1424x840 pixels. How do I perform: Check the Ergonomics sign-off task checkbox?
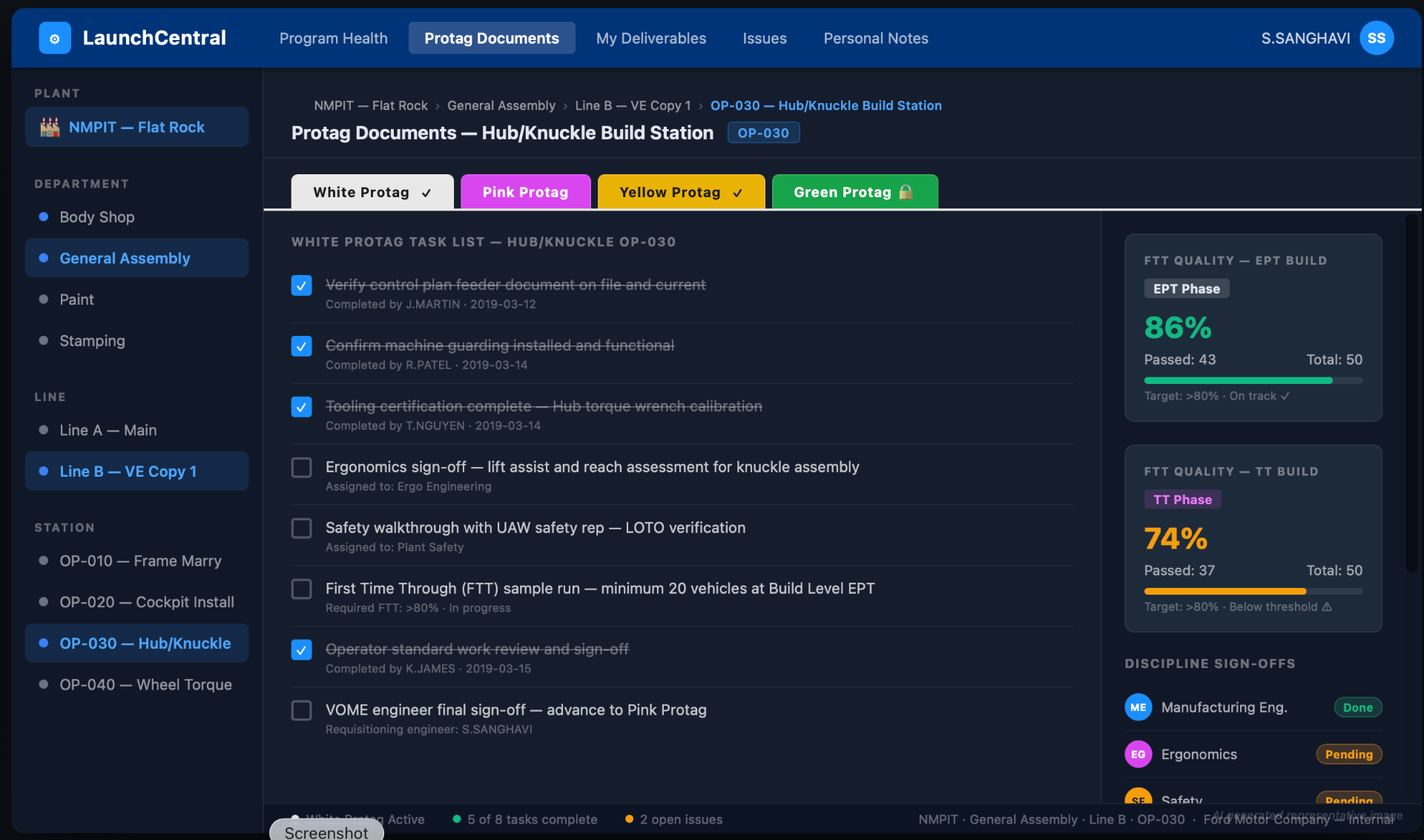coord(301,467)
